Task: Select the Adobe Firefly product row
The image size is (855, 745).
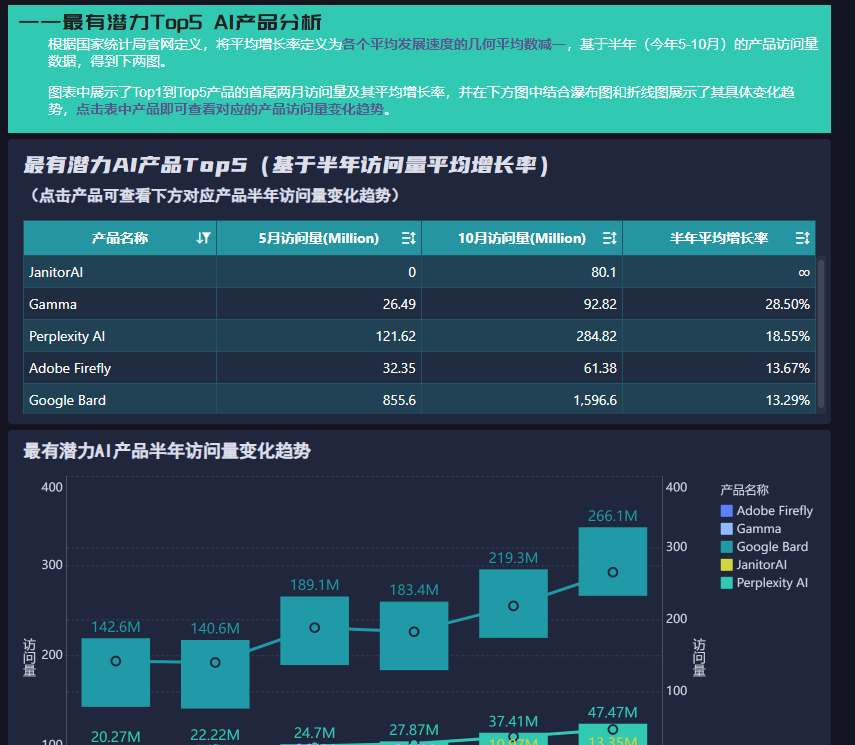Action: point(419,368)
